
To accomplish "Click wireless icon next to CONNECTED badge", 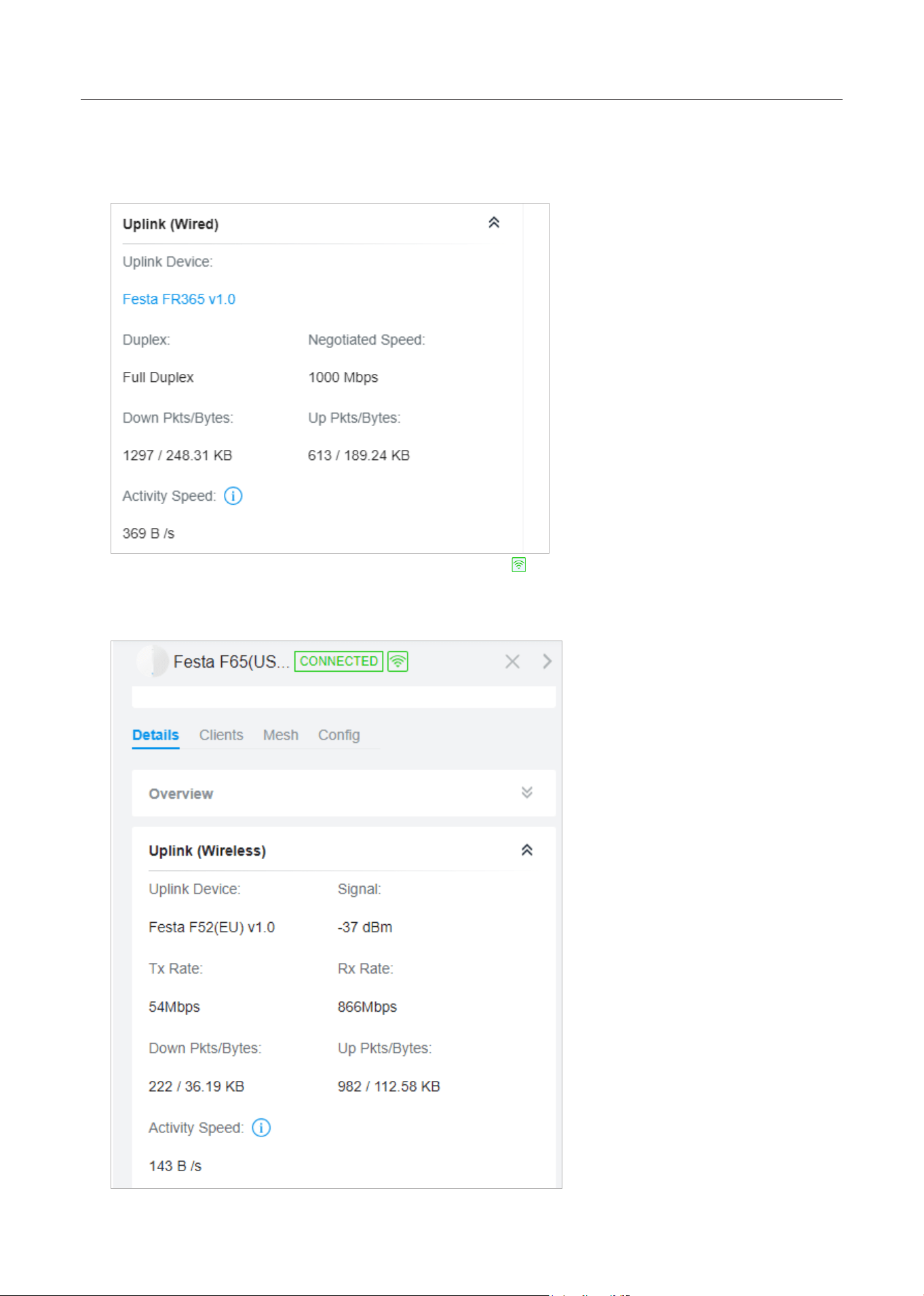I will 398,662.
